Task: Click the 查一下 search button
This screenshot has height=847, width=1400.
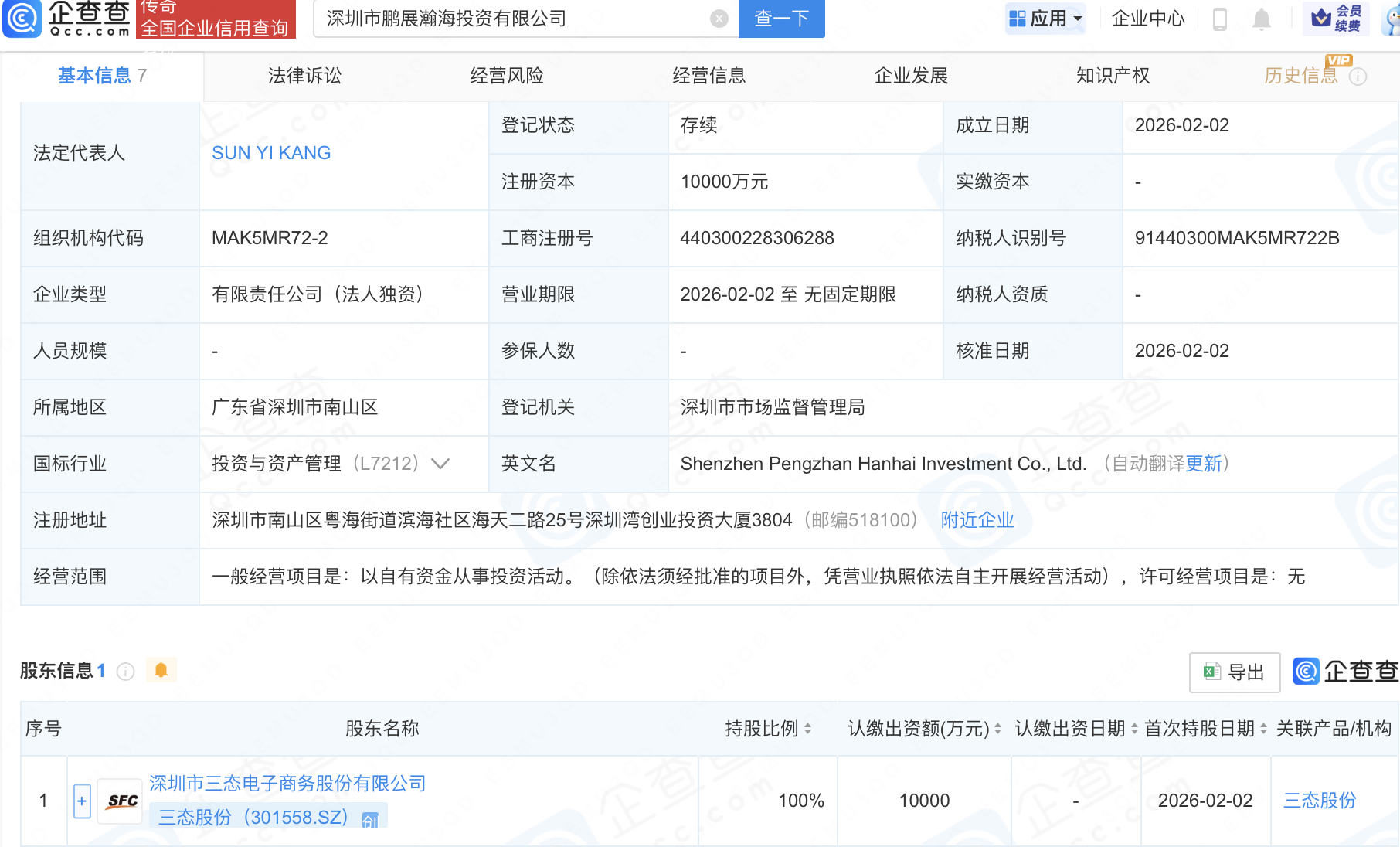Action: pos(781,19)
